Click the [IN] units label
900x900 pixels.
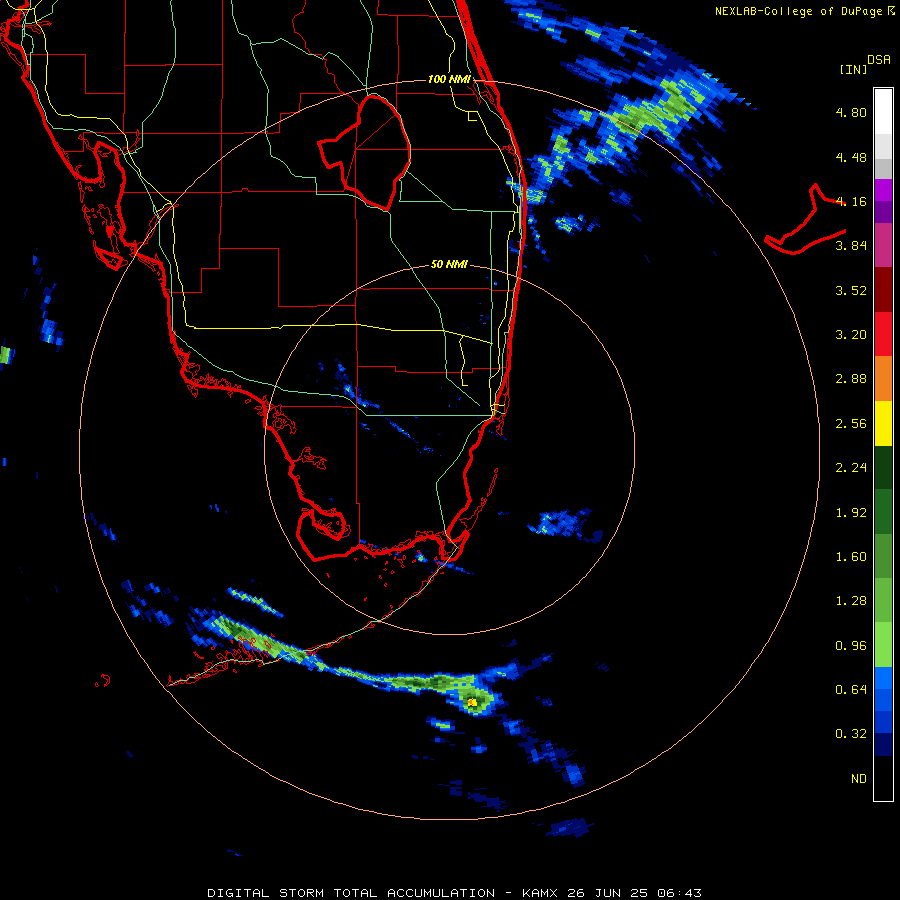point(854,69)
